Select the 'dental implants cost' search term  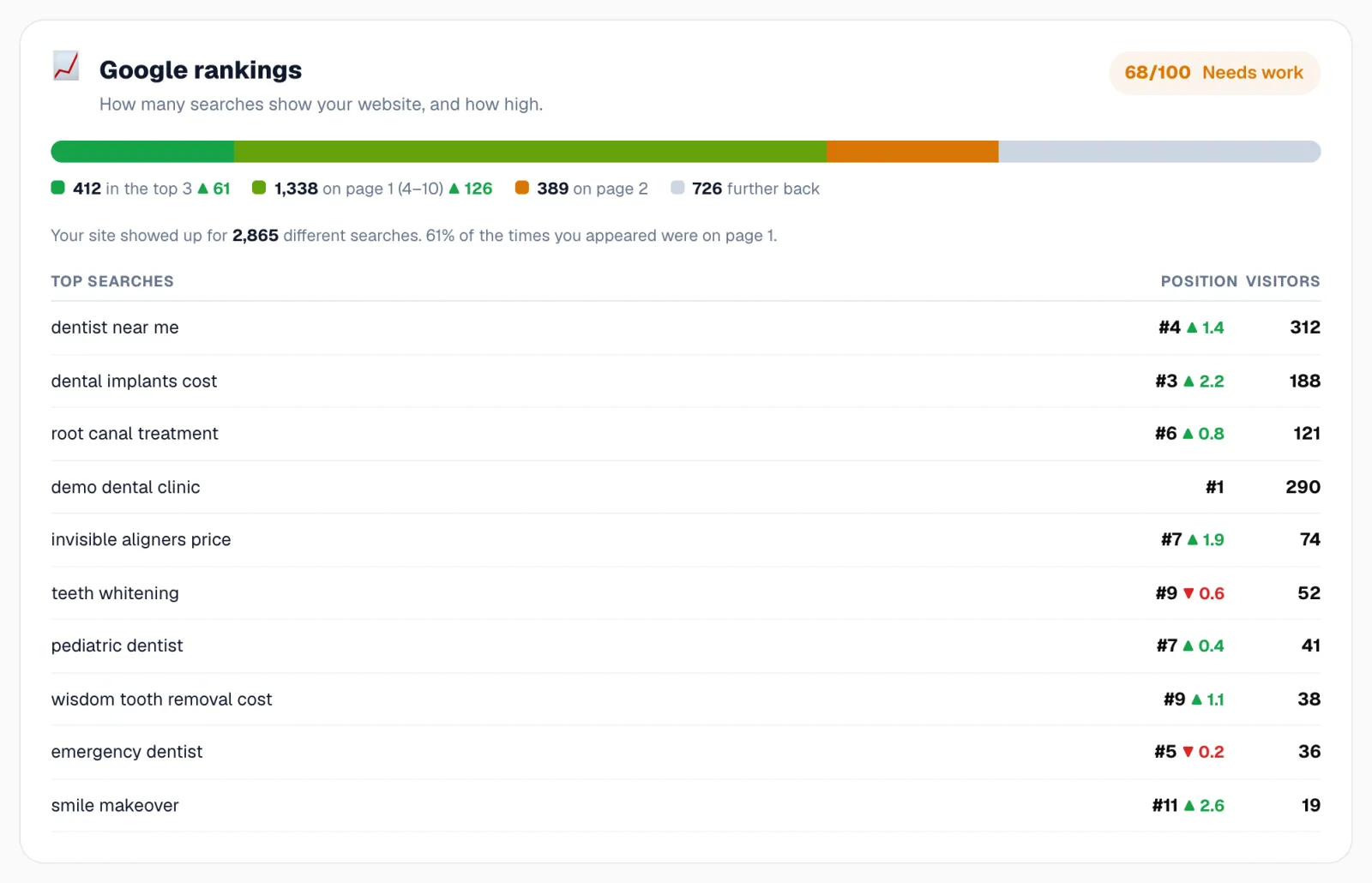pyautogui.click(x=134, y=381)
